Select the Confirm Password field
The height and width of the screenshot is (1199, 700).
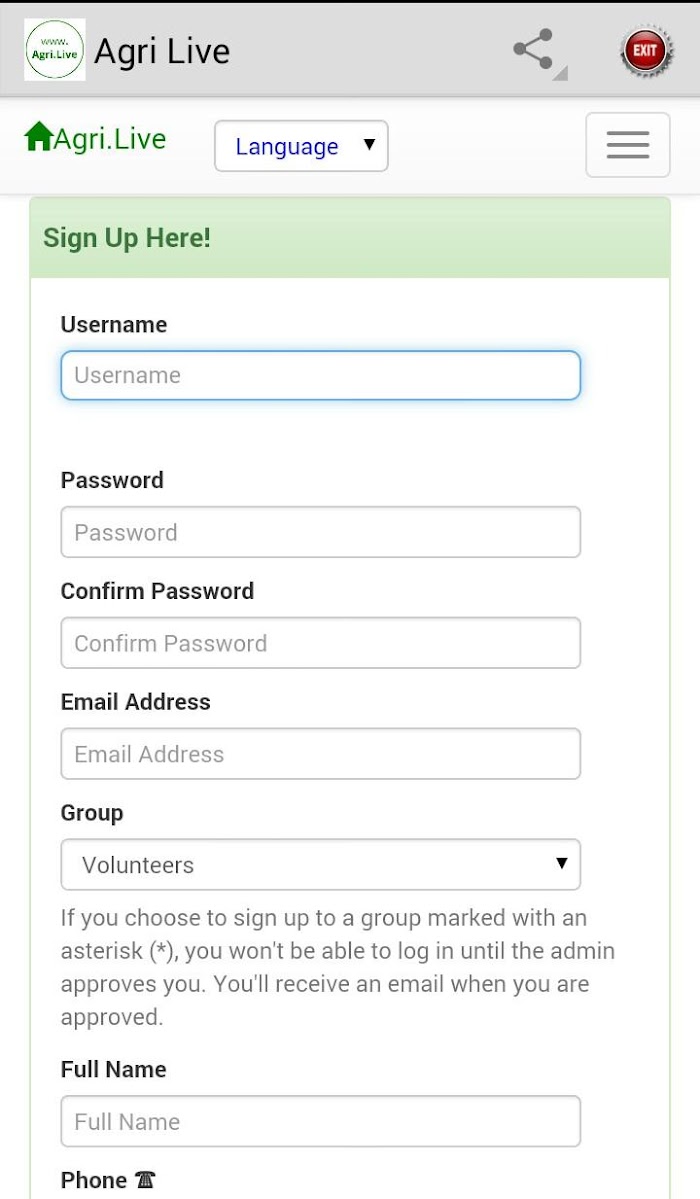tap(321, 642)
